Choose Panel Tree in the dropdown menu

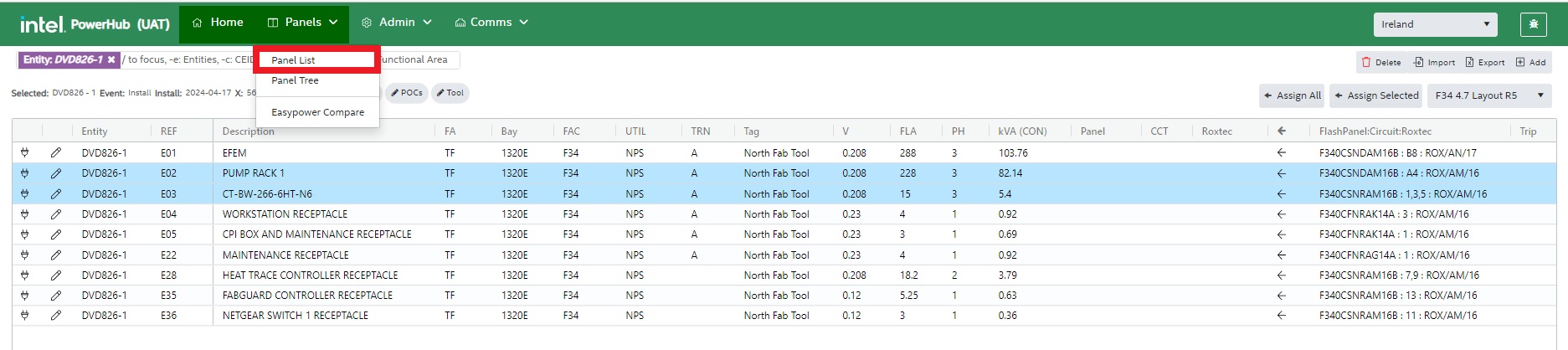(295, 80)
